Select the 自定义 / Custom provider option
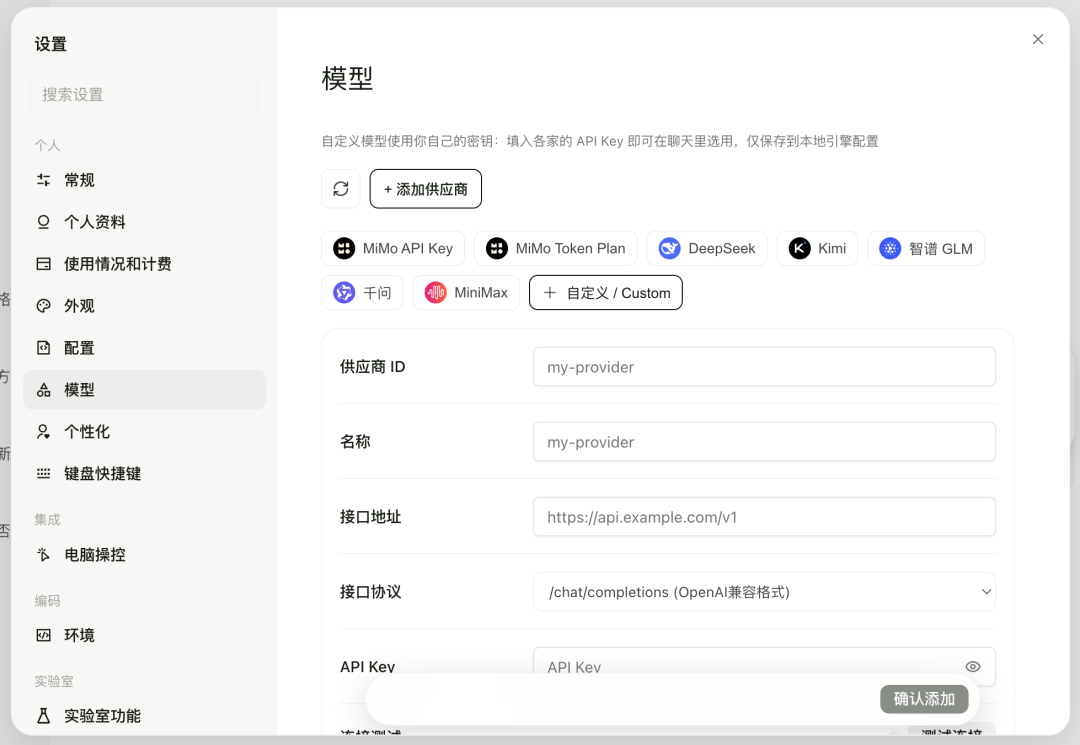The width and height of the screenshot is (1080, 745). pyautogui.click(x=605, y=293)
